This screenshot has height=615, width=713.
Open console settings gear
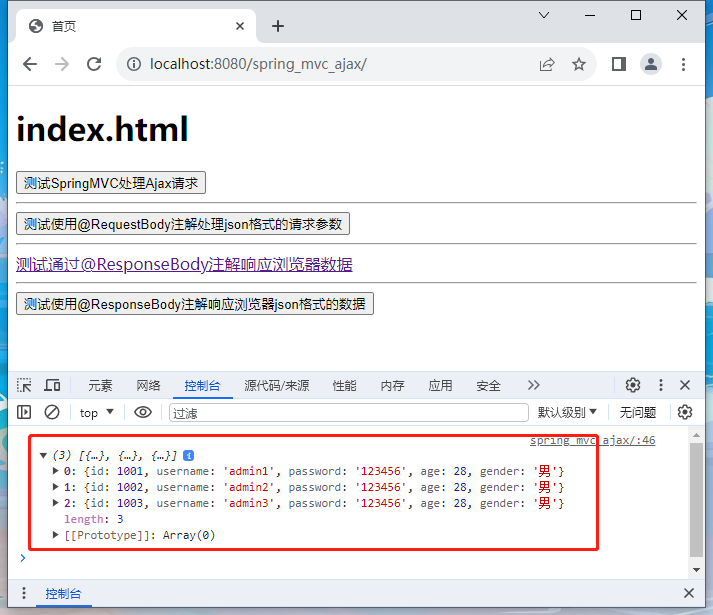pos(685,413)
